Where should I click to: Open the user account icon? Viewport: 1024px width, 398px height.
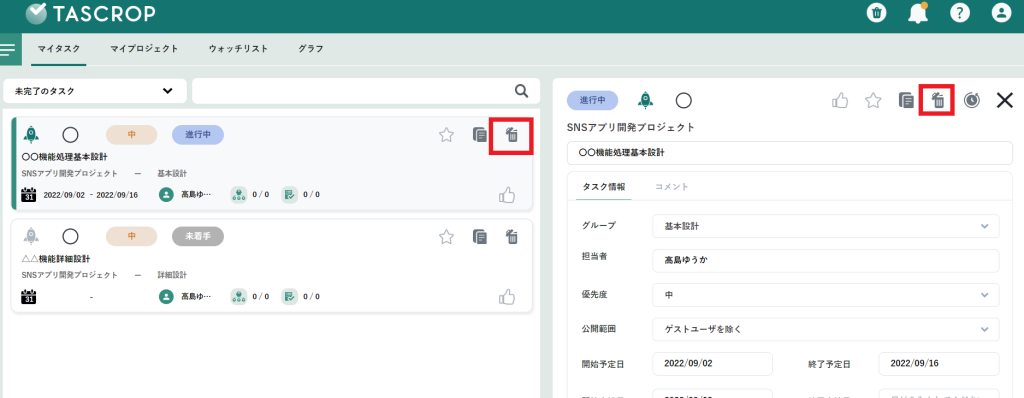[1001, 12]
